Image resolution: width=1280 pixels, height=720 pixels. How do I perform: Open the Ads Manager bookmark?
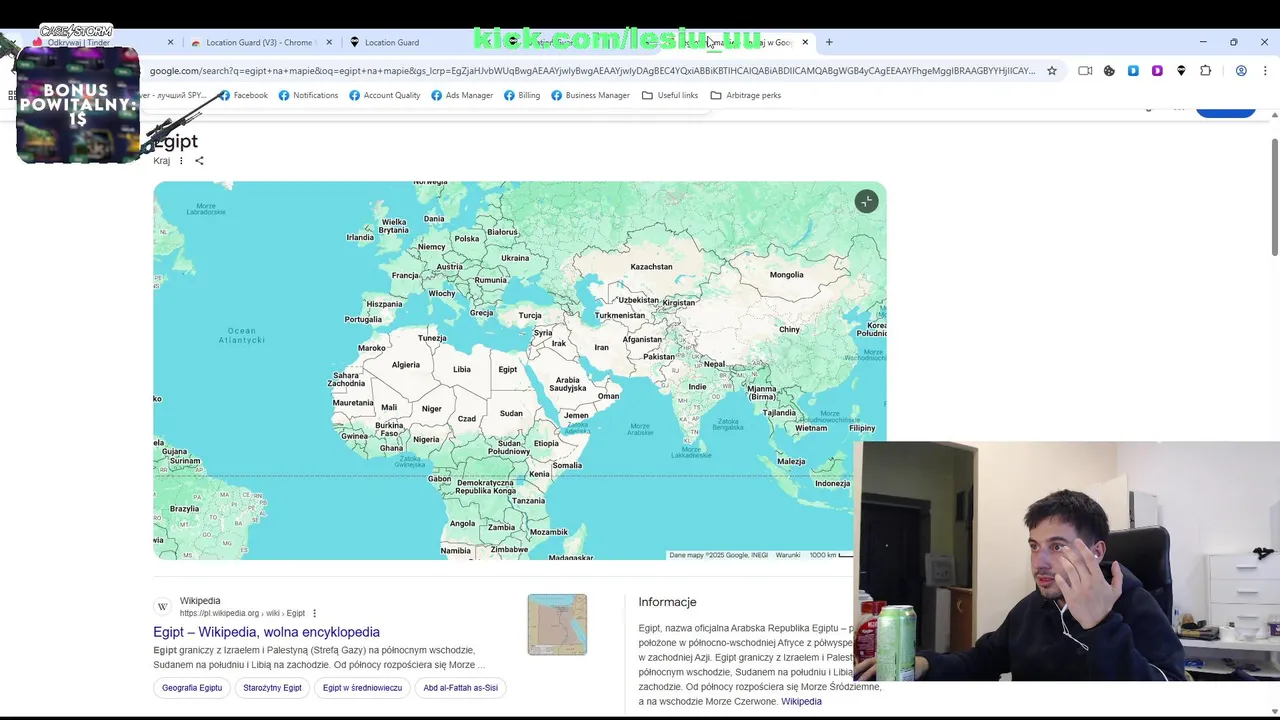462,95
